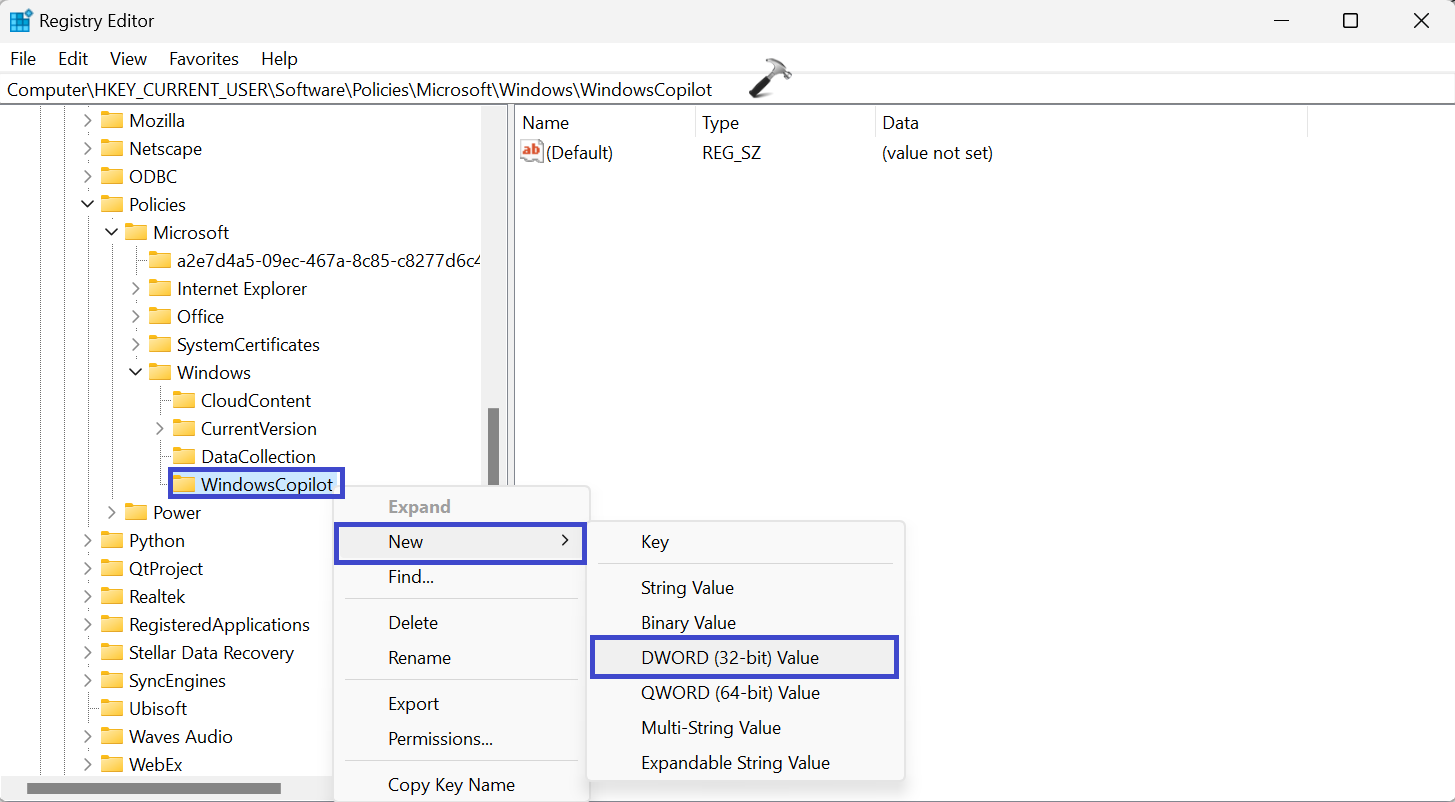Click the Internet Explorer folder icon
Screen dimensions: 1455x802
pos(160,289)
